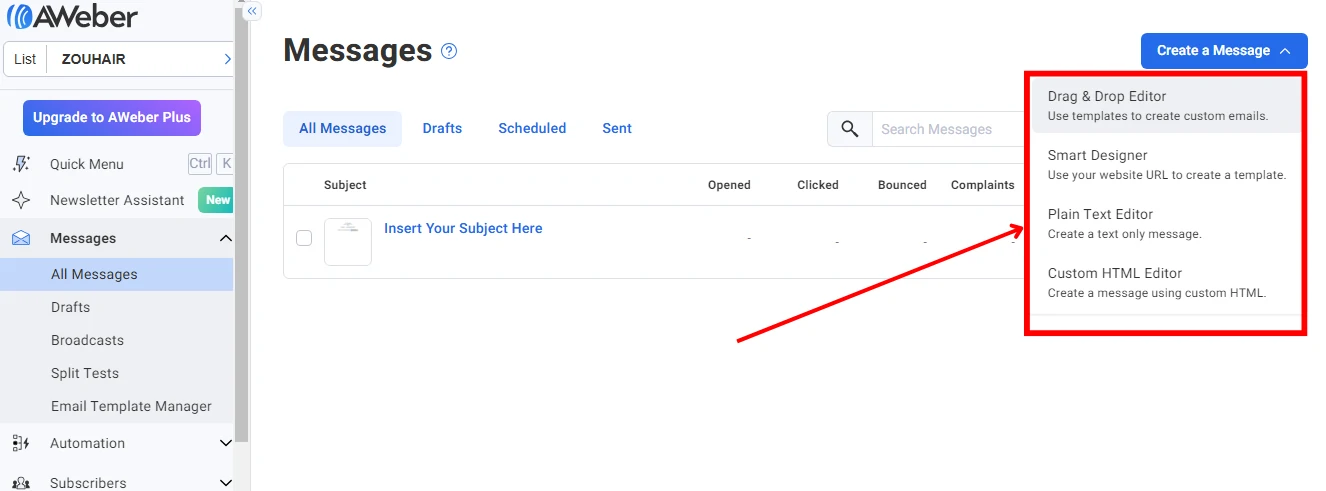Click the Newsletter Assistant sparkle icon
This screenshot has width=1326, height=491.
click(x=21, y=200)
